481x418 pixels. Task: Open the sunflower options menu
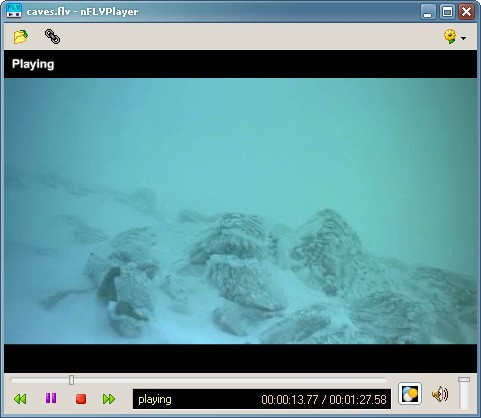coord(450,37)
